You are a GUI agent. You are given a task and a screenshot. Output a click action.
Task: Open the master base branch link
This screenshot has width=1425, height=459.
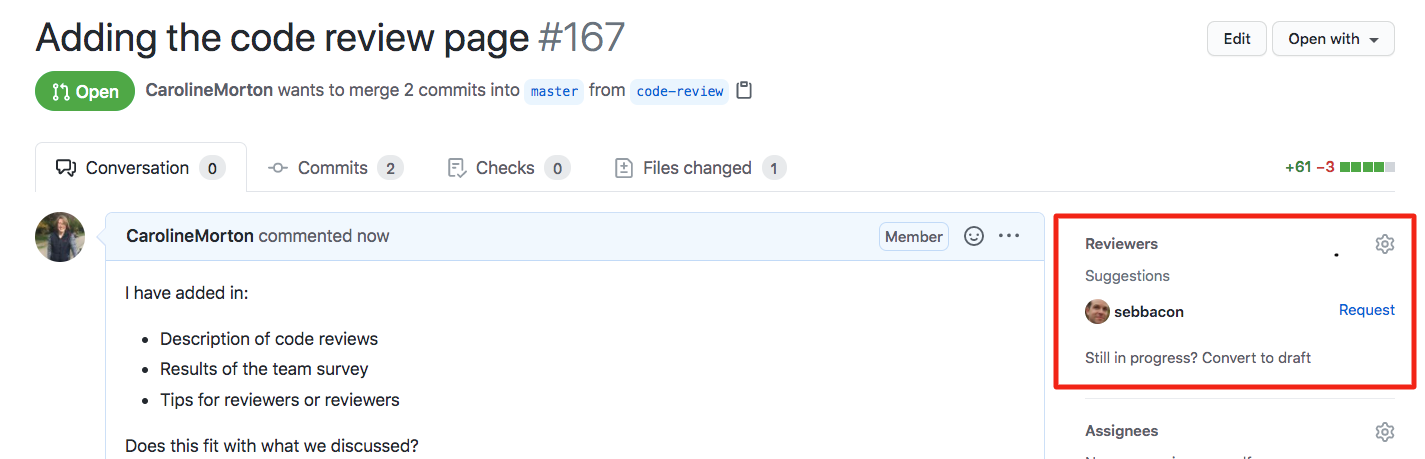[554, 91]
